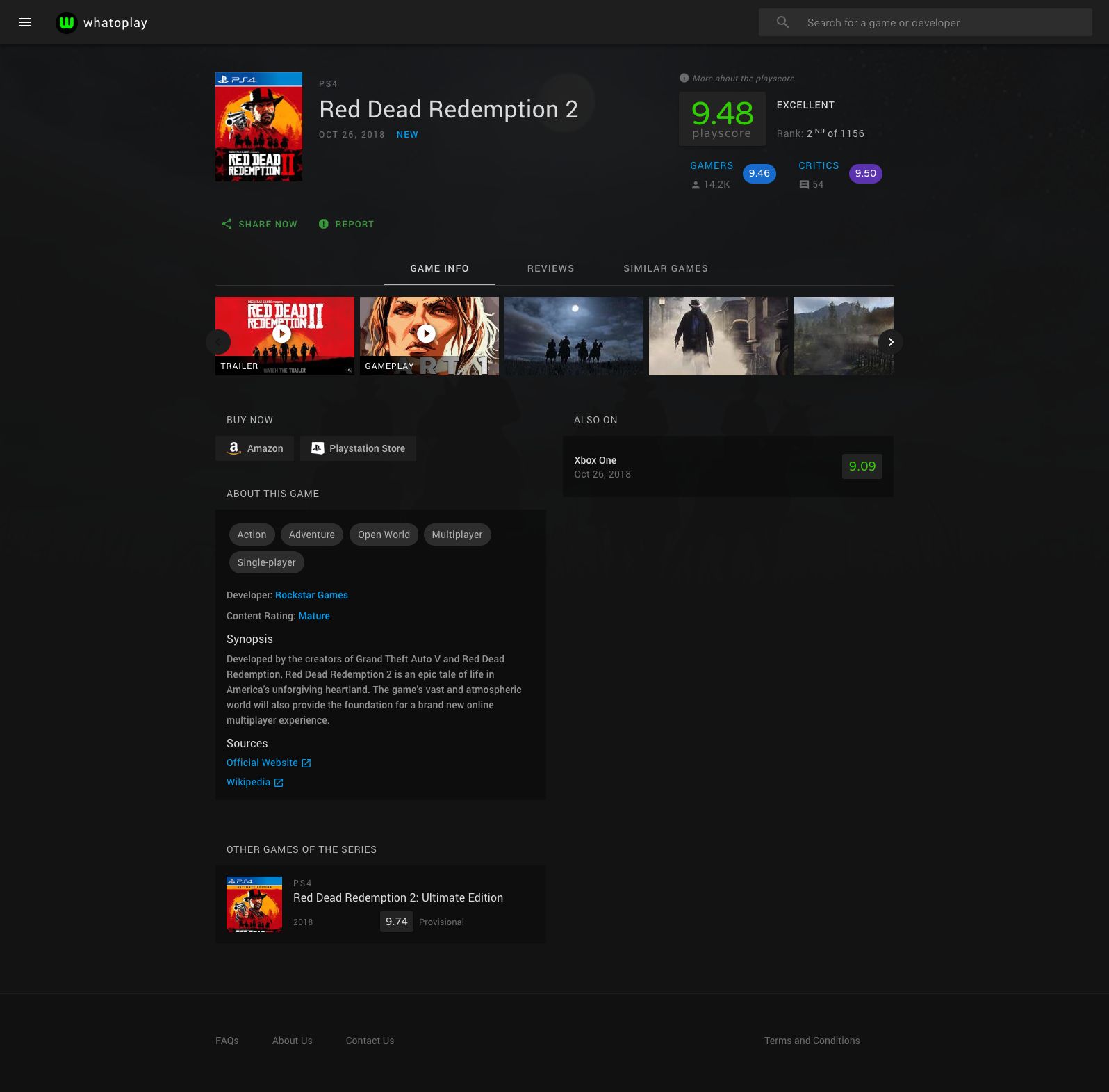The width and height of the screenshot is (1109, 1092).
Task: Click the whatoplay logo icon
Action: click(66, 22)
